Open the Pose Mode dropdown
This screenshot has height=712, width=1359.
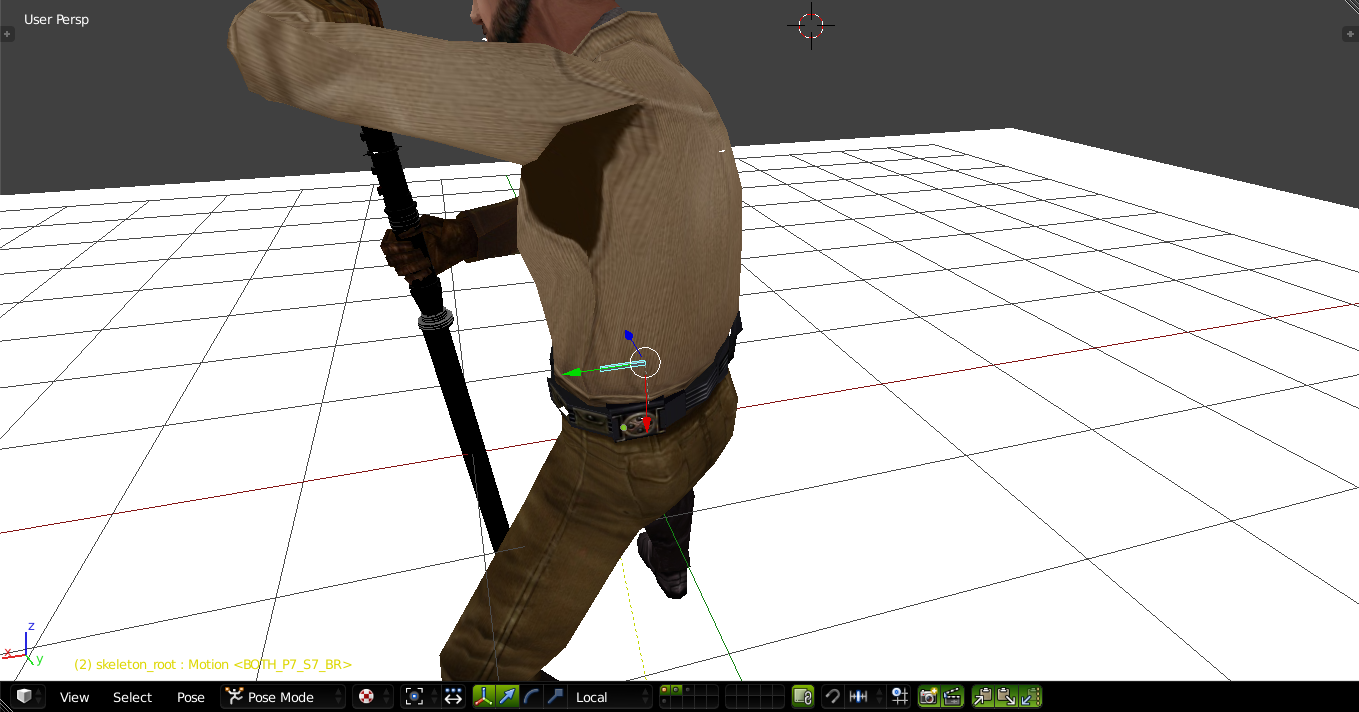click(283, 697)
